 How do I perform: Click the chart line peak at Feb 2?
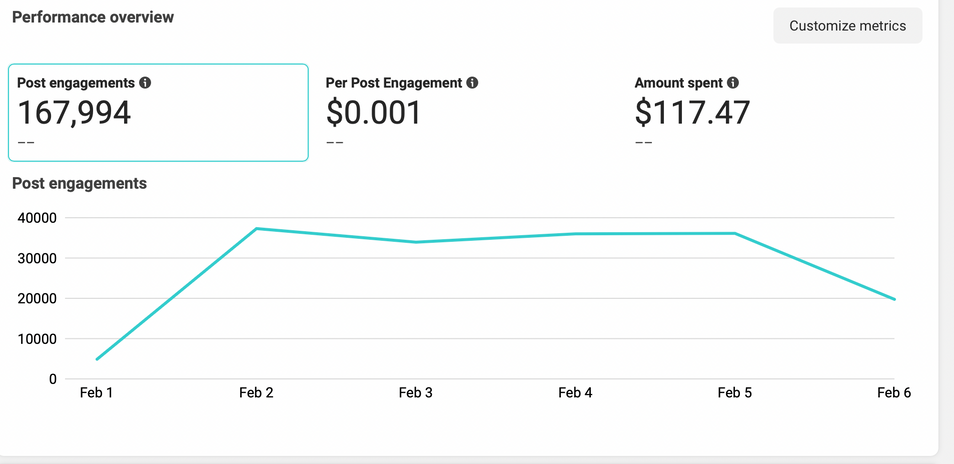(x=257, y=229)
